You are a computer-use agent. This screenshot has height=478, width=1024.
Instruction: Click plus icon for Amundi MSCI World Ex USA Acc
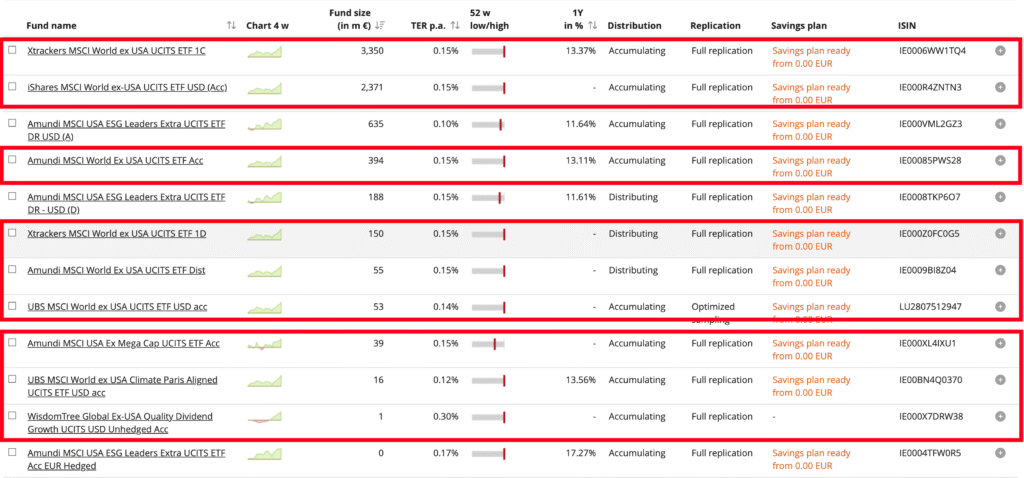pos(1000,160)
